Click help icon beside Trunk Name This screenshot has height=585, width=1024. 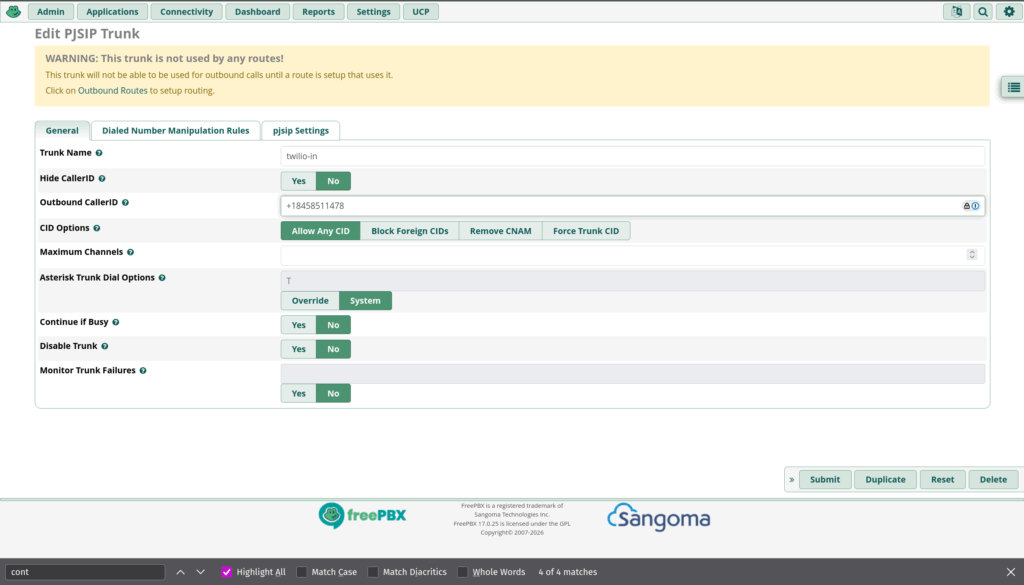(x=99, y=153)
